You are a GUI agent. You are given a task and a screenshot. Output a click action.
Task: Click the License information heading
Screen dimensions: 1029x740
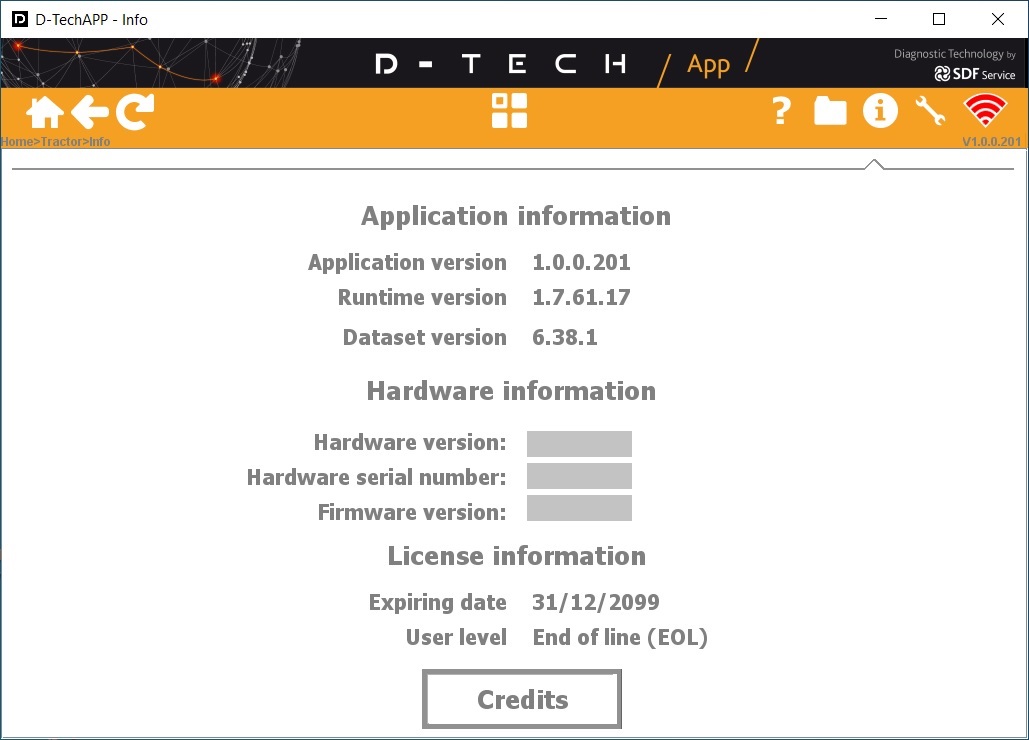tap(516, 556)
